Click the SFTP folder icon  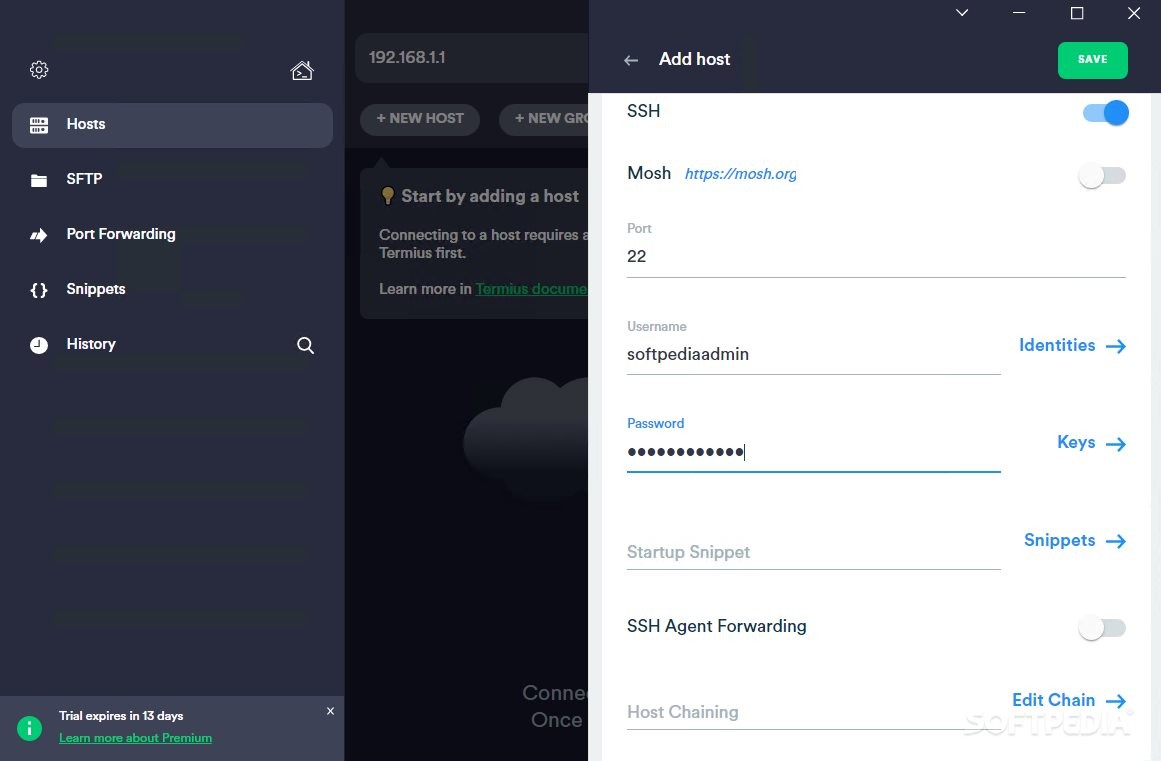[39, 180]
